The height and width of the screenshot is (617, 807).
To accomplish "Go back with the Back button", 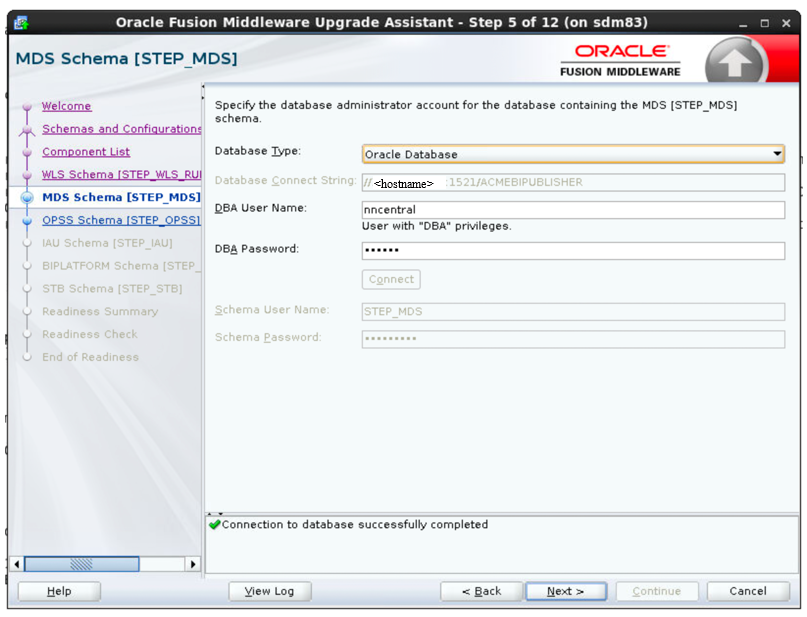I will point(482,591).
